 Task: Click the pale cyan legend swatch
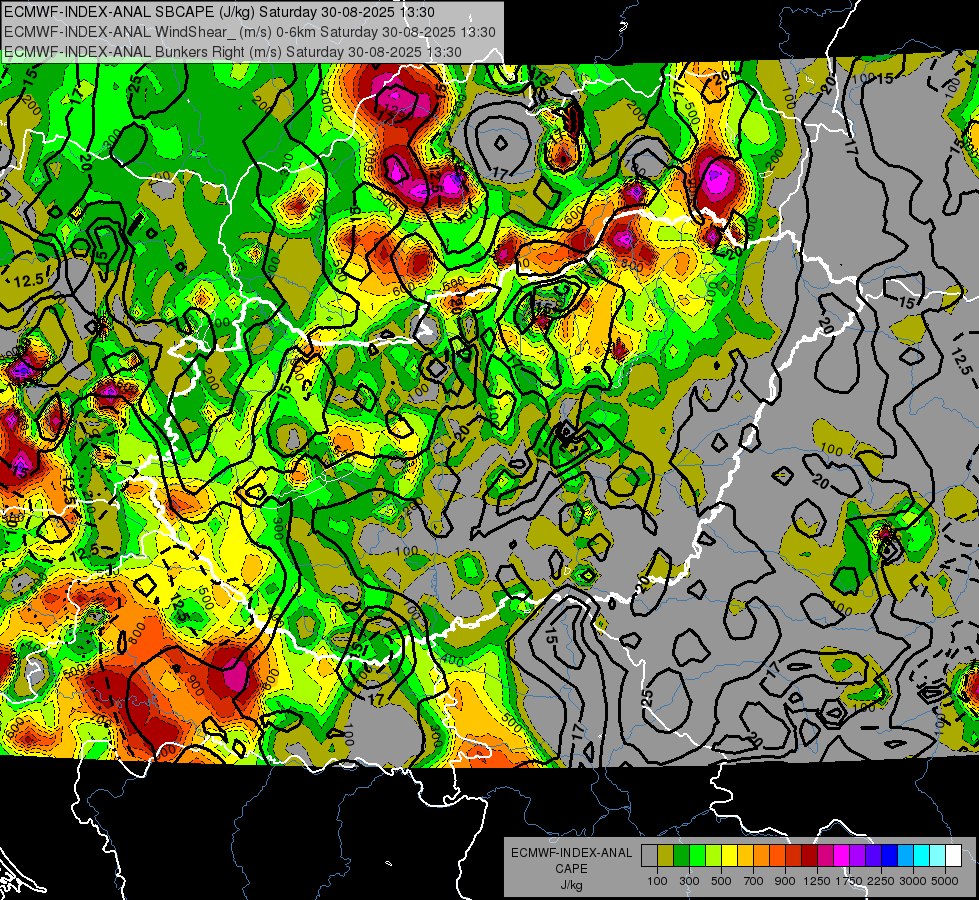938,855
